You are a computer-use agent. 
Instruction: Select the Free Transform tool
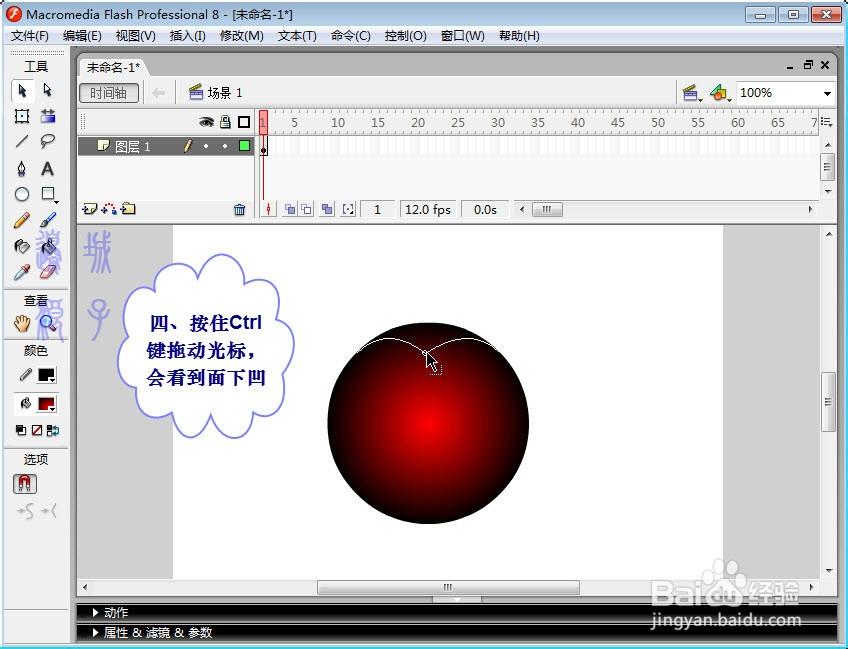(22, 118)
